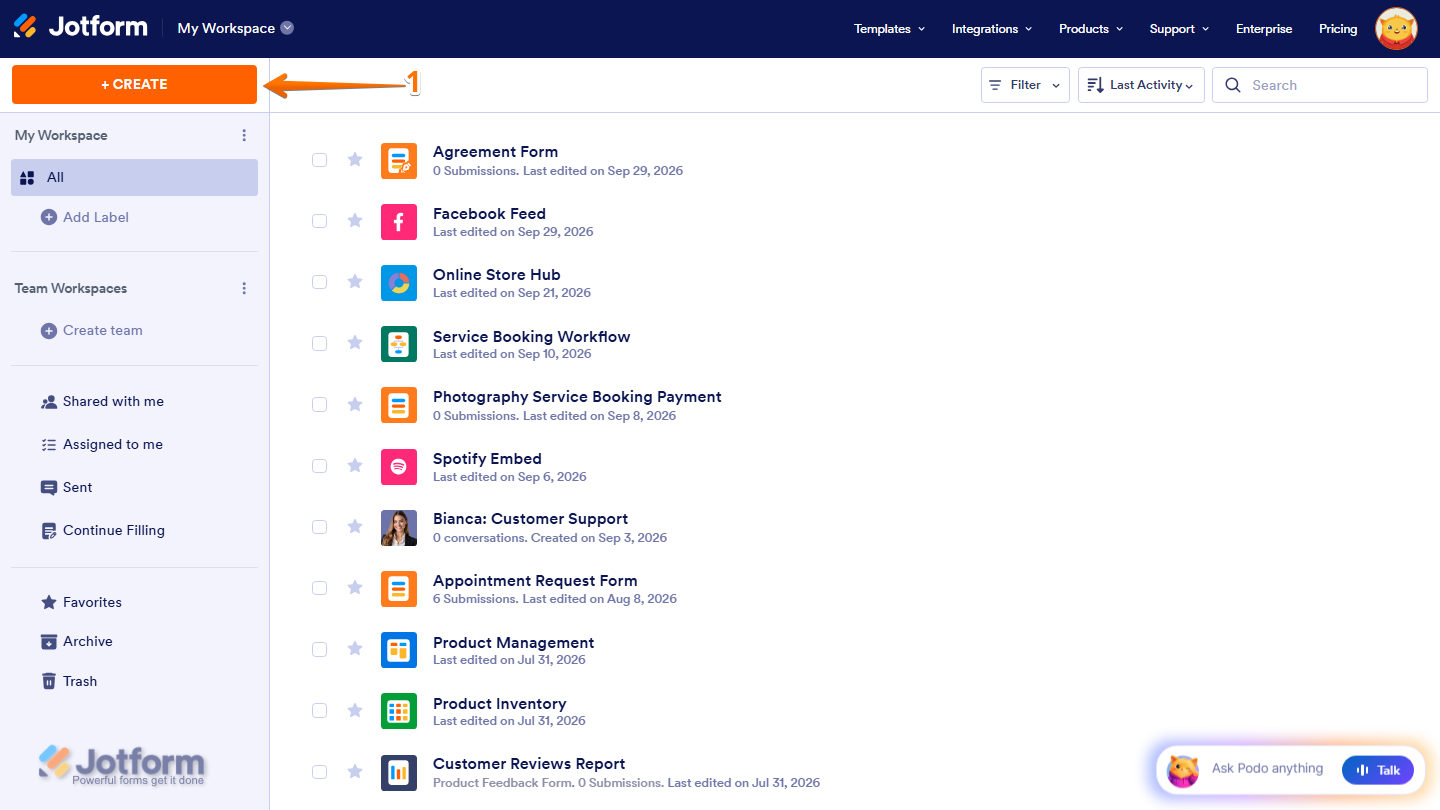Viewport: 1440px width, 810px height.
Task: Click the Product Inventory table icon
Action: [399, 711]
